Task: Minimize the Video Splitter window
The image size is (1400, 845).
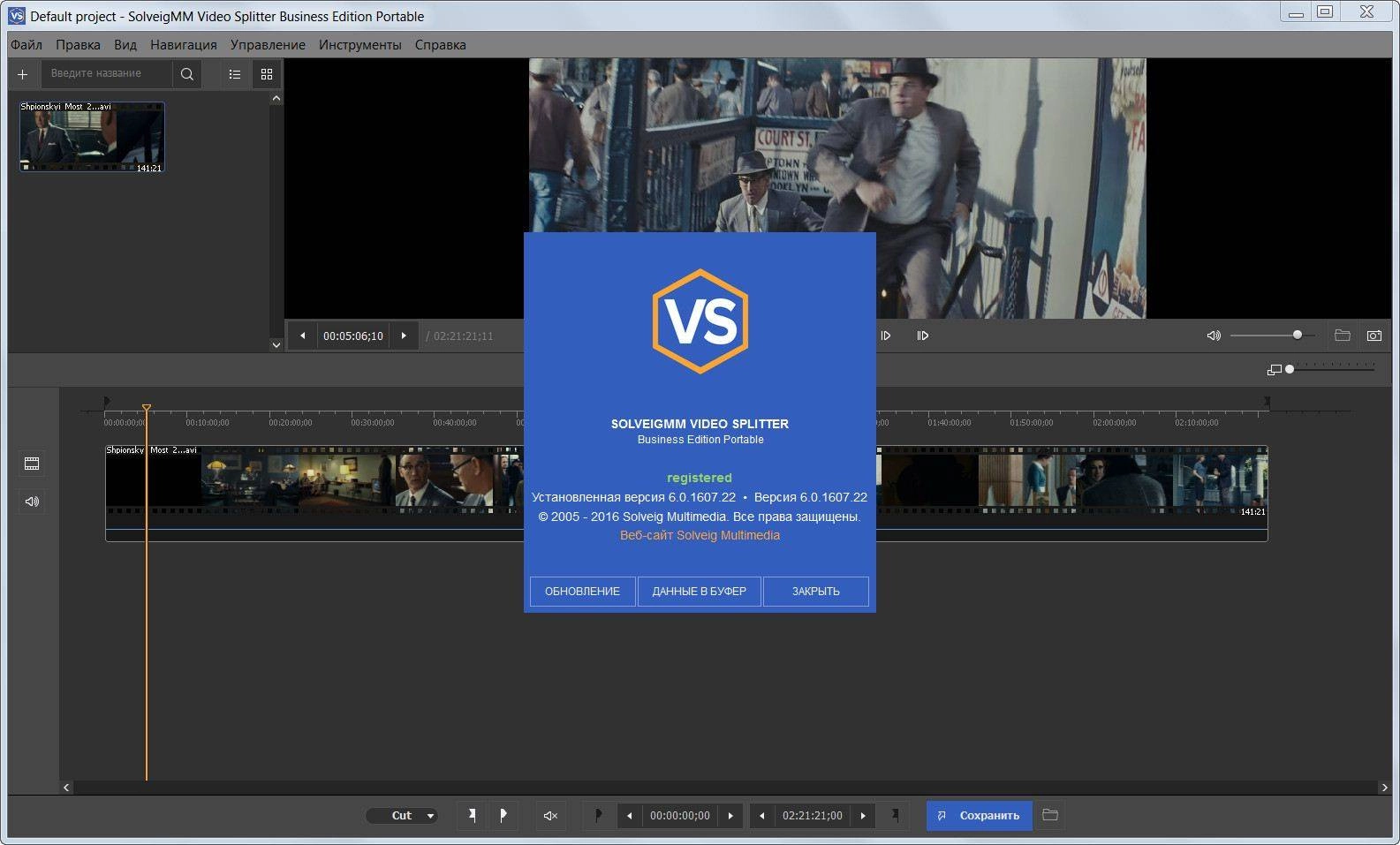Action: coord(1296,12)
